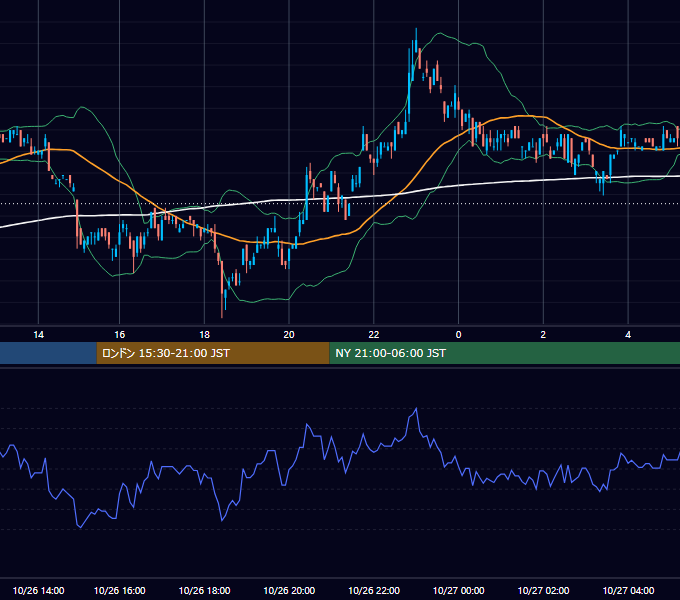Click the 10/27 04:00 date label

click(628, 590)
